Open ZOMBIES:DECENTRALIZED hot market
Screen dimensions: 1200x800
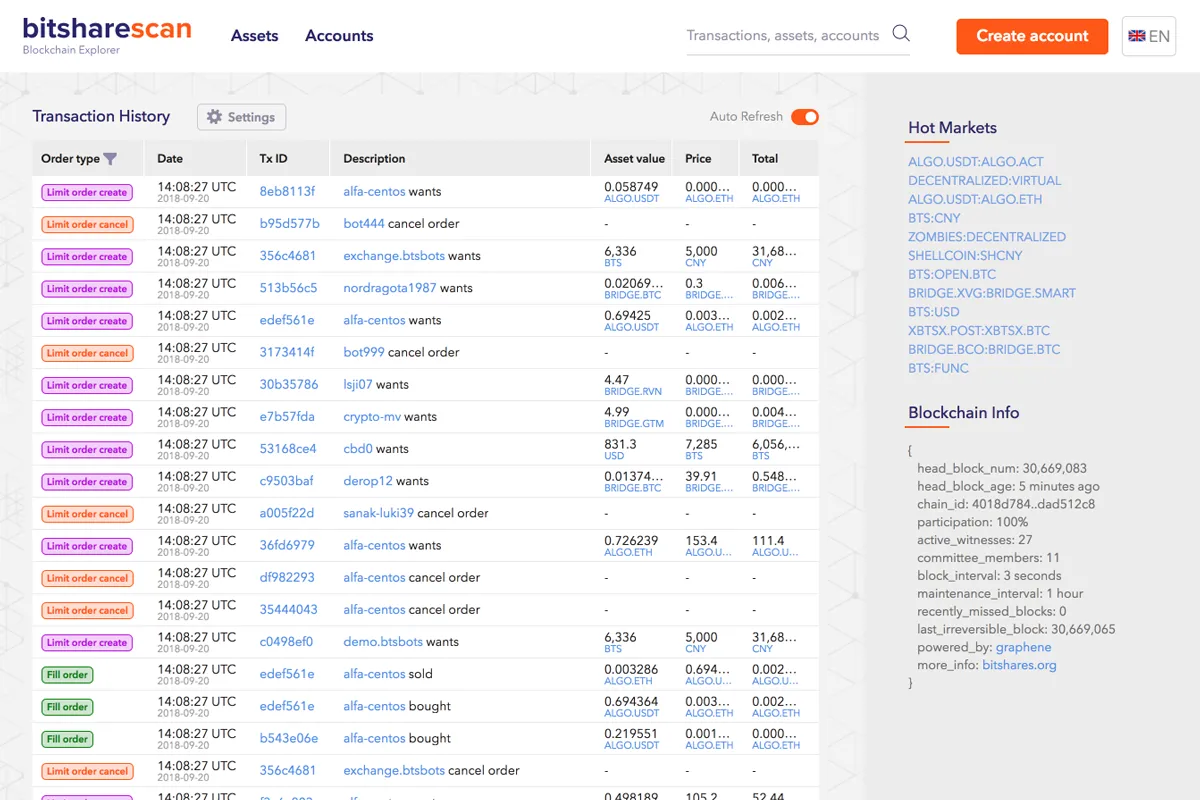pos(987,237)
